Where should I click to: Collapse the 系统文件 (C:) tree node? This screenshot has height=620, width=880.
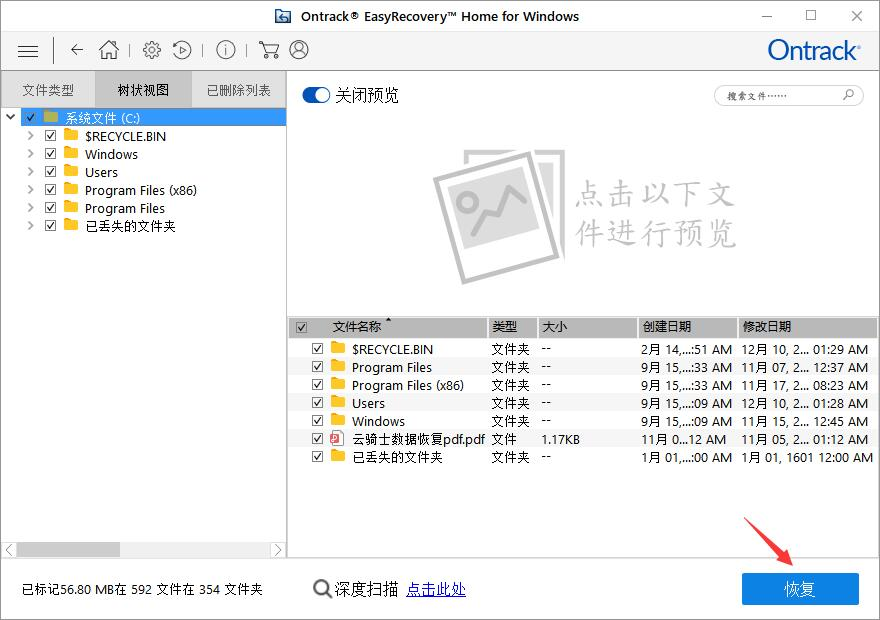coord(11,117)
